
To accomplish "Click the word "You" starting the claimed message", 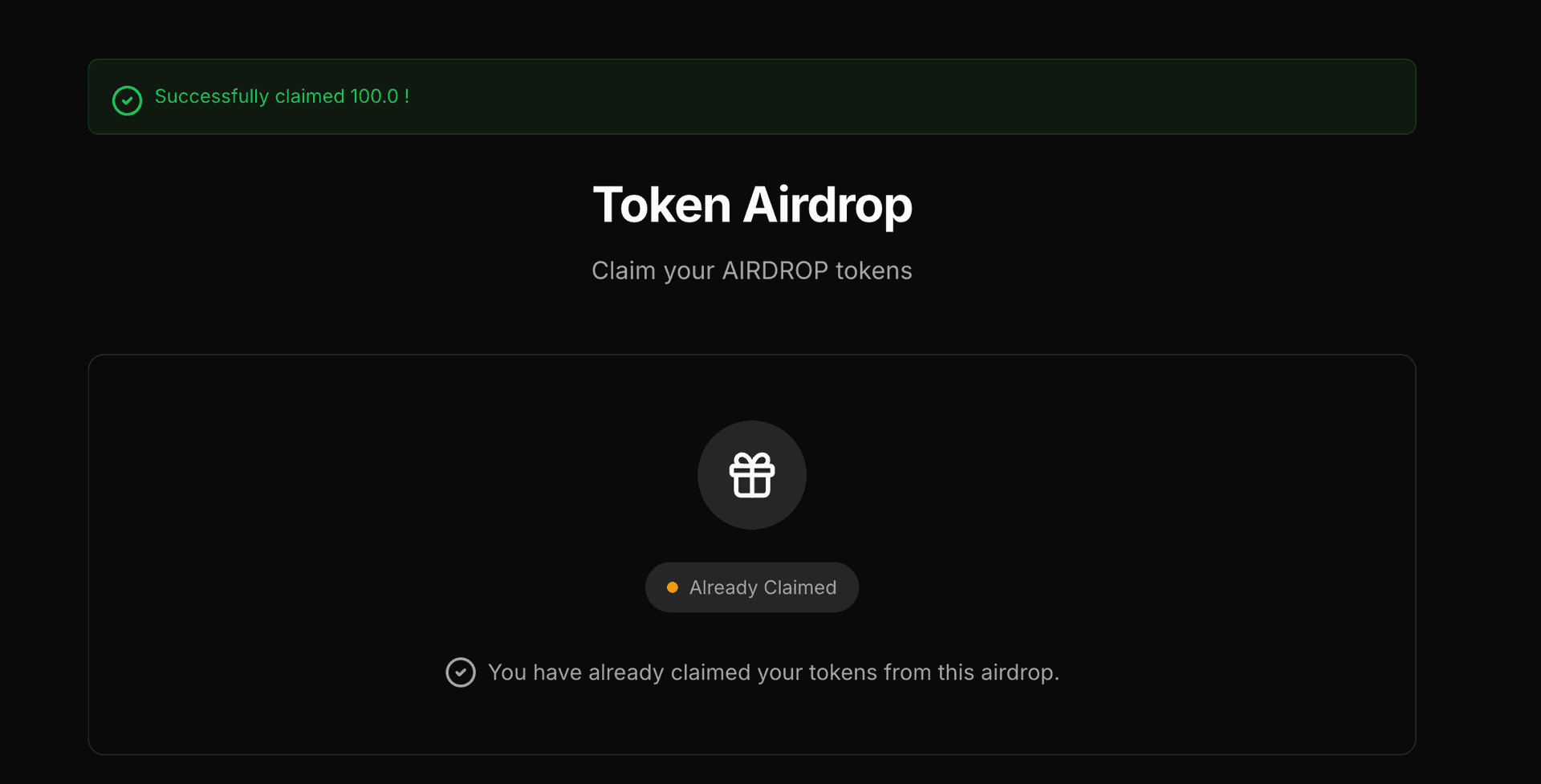I will pos(507,672).
